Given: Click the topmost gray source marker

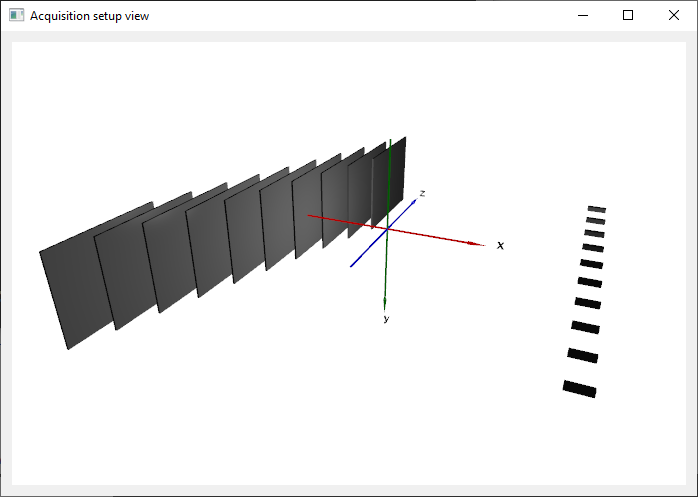Looking at the screenshot, I should 597,209.
